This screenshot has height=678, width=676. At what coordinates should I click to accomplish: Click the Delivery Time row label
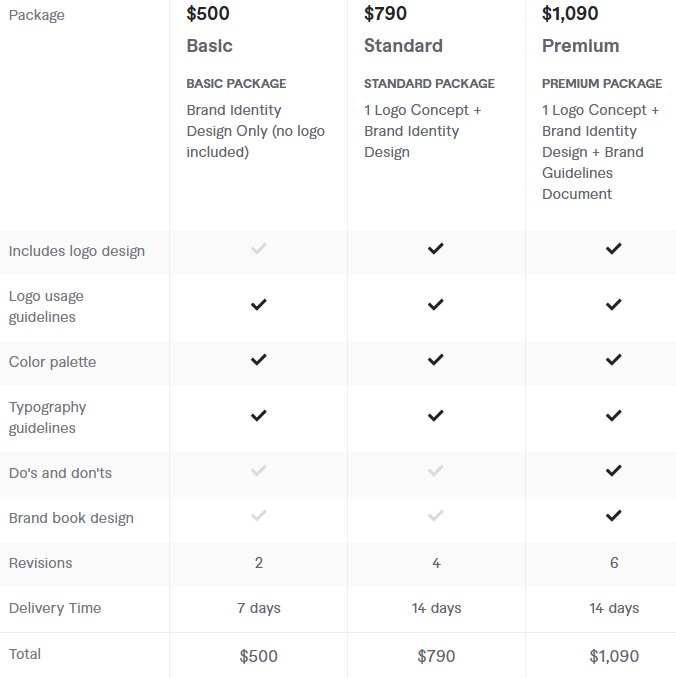[55, 608]
